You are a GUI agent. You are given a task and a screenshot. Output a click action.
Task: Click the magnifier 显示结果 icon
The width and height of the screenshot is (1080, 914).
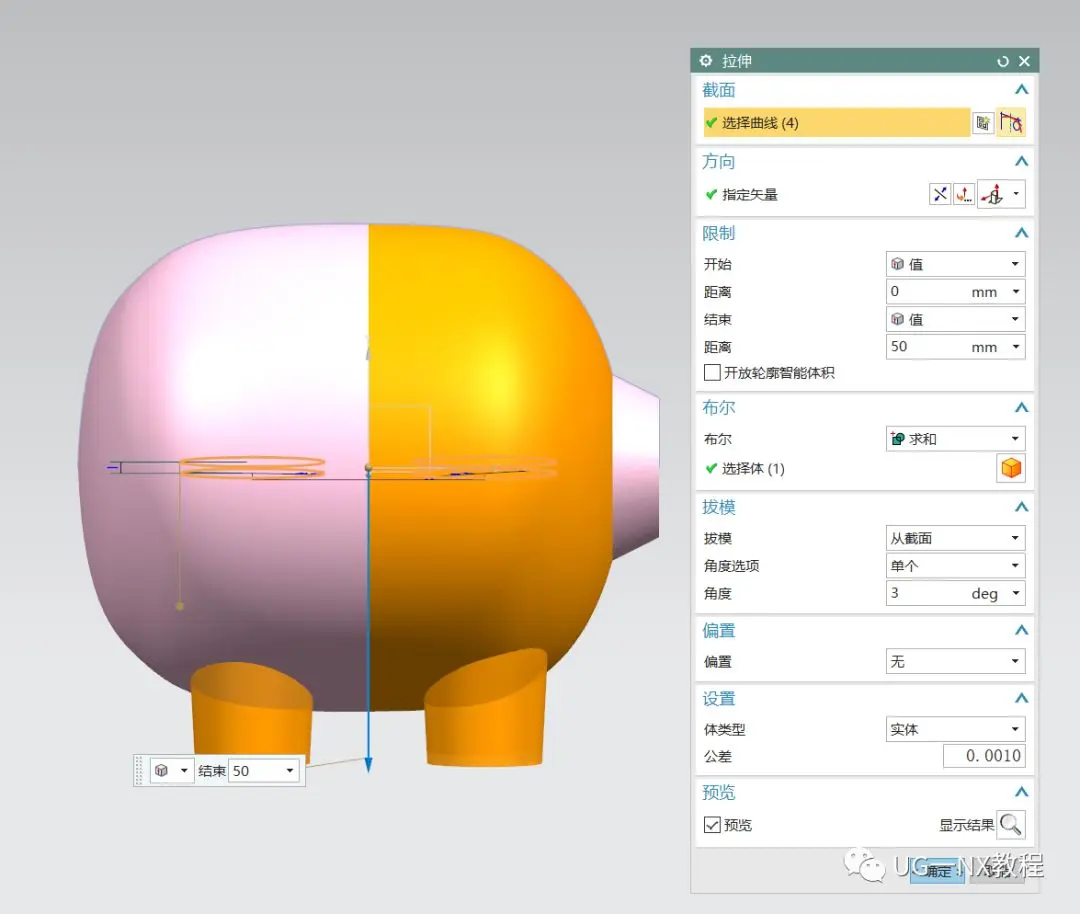(1011, 824)
